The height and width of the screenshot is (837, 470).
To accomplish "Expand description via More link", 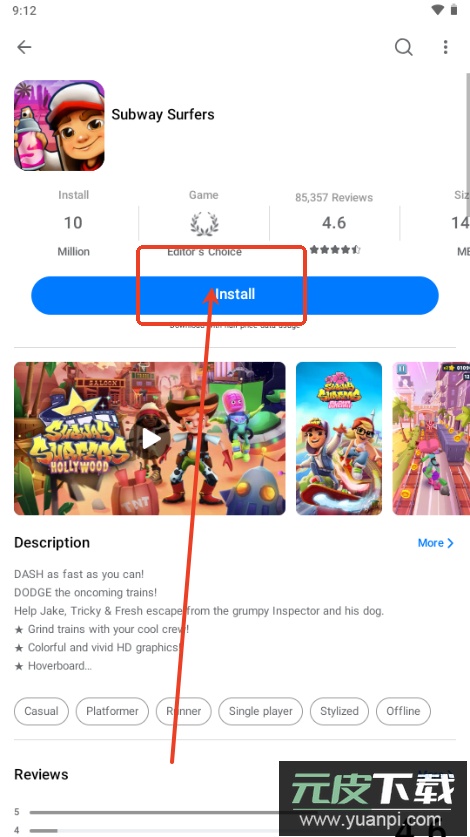I will click(430, 543).
